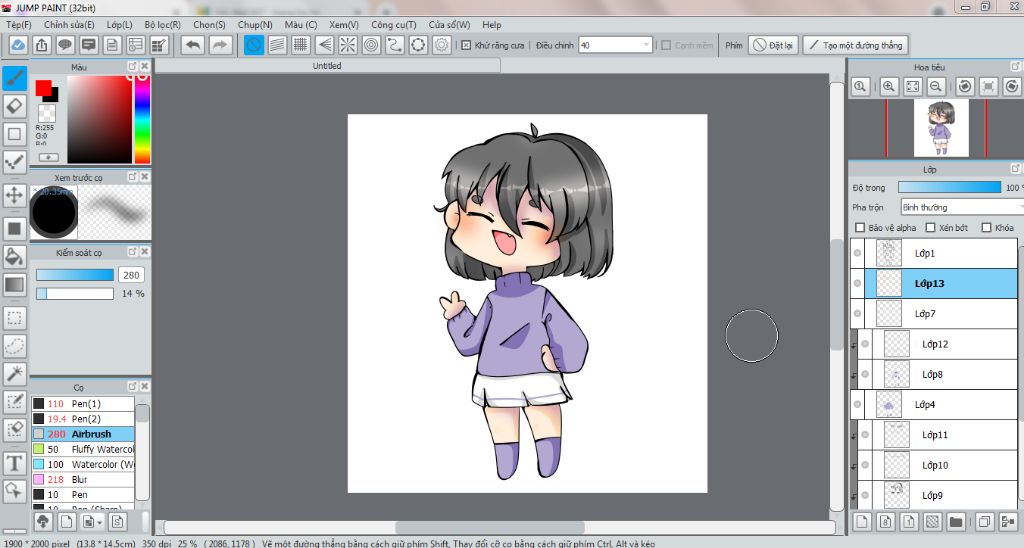
Task: Hide layer Lớp12
Action: (x=865, y=344)
